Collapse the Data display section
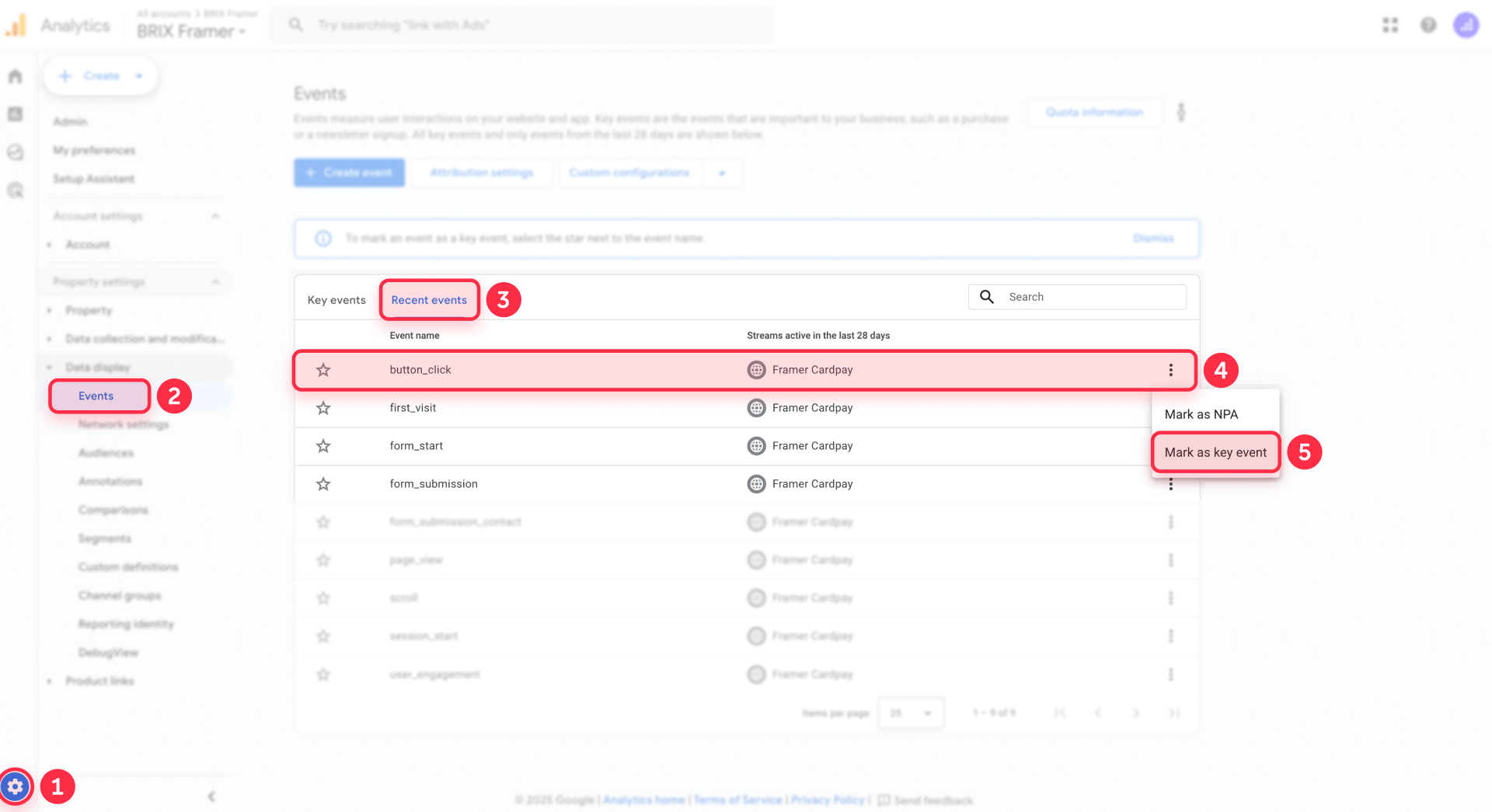The image size is (1492, 812). [x=49, y=368]
